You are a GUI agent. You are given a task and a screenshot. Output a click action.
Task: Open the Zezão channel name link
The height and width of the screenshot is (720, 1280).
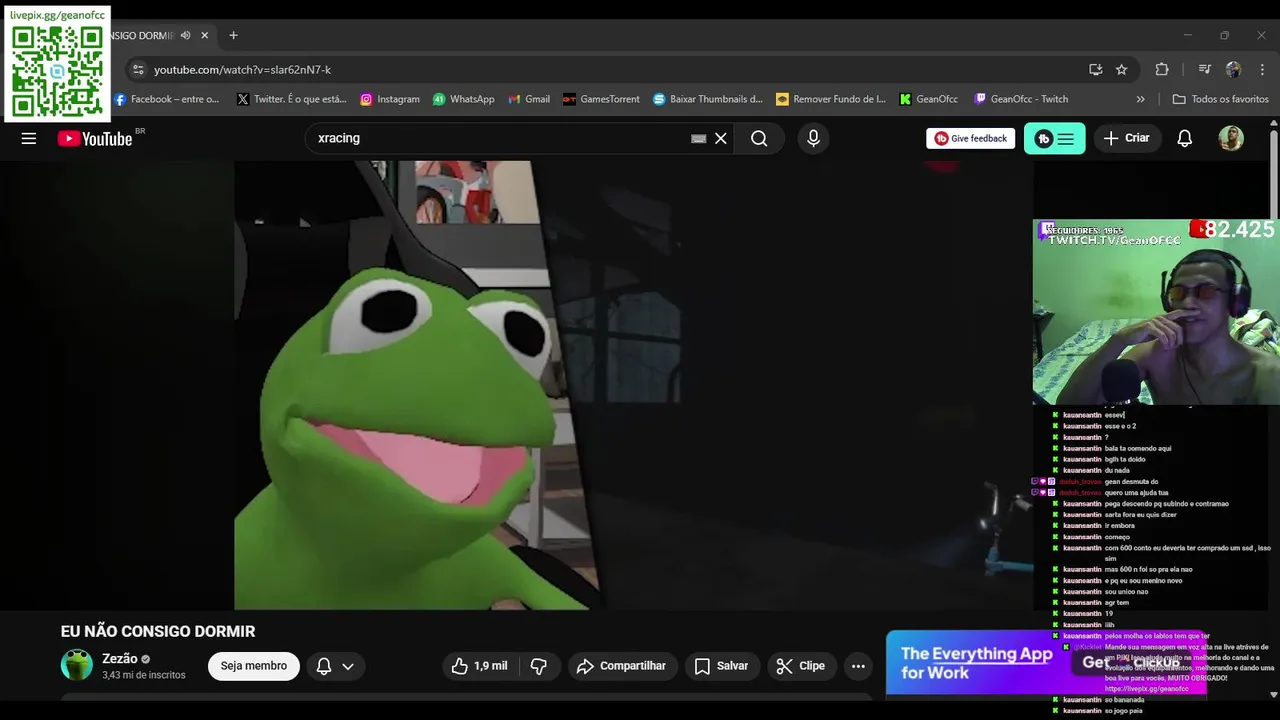120,659
